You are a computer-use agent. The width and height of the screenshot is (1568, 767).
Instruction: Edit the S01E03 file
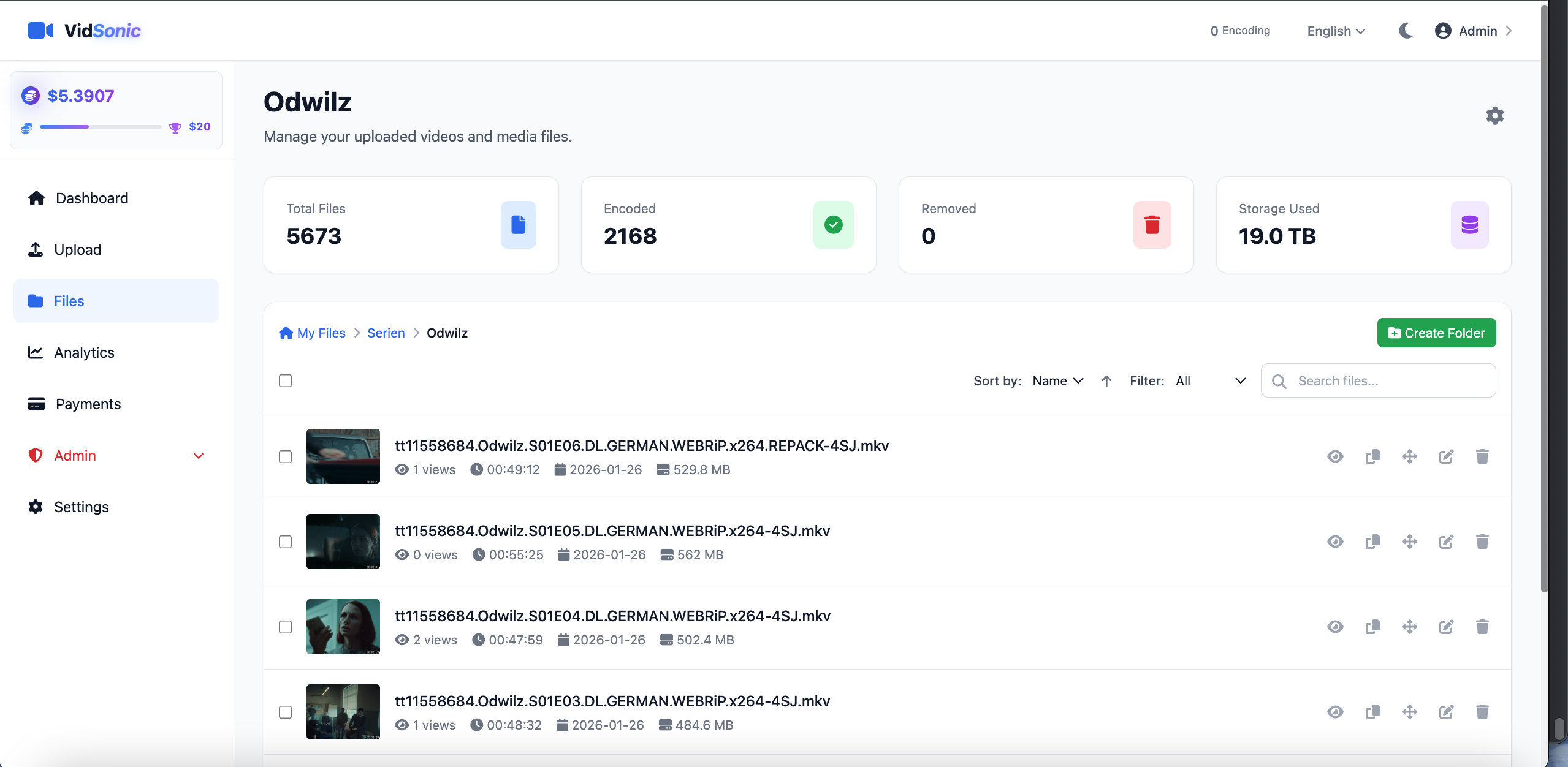[1446, 712]
